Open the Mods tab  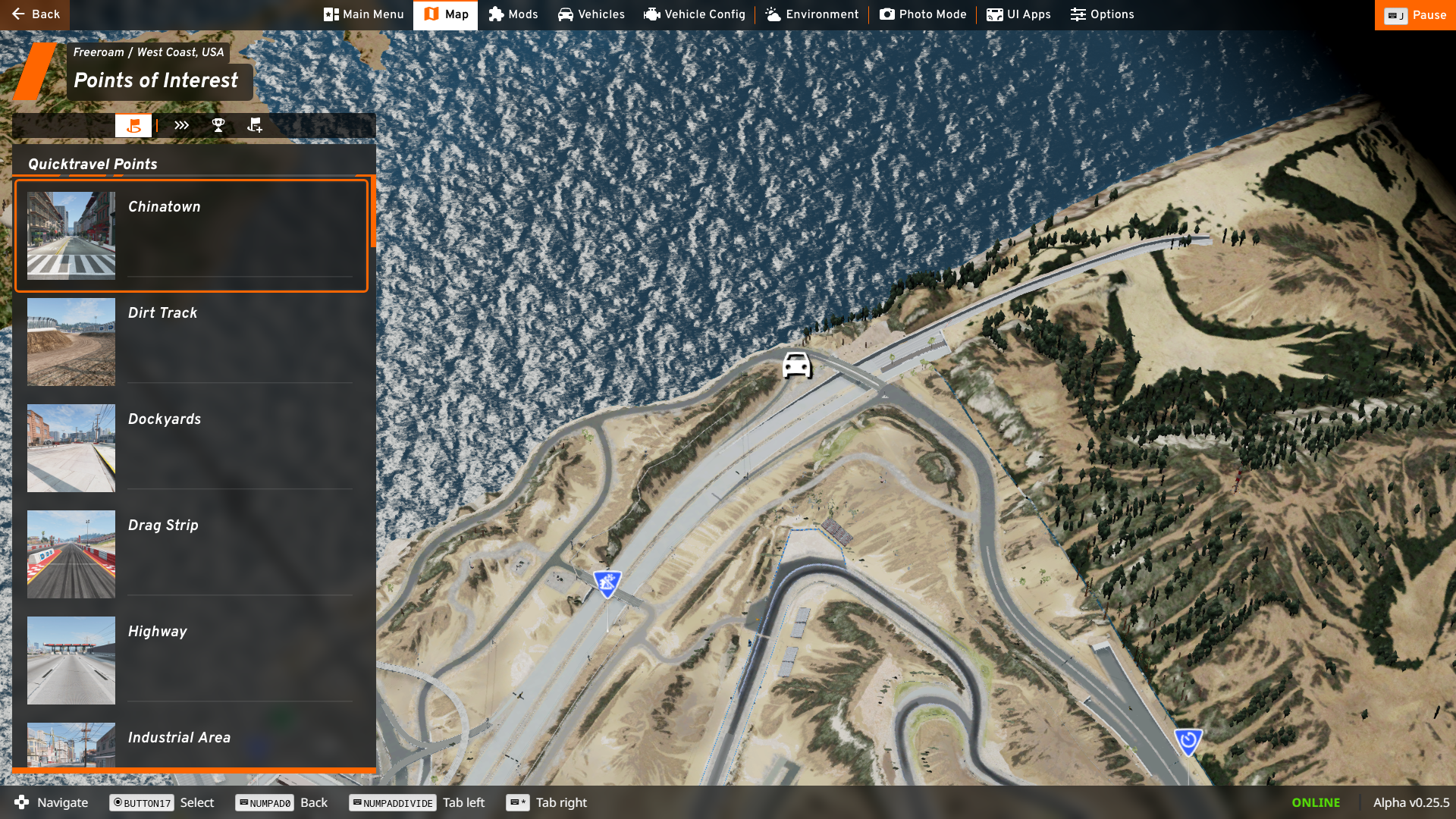point(513,14)
